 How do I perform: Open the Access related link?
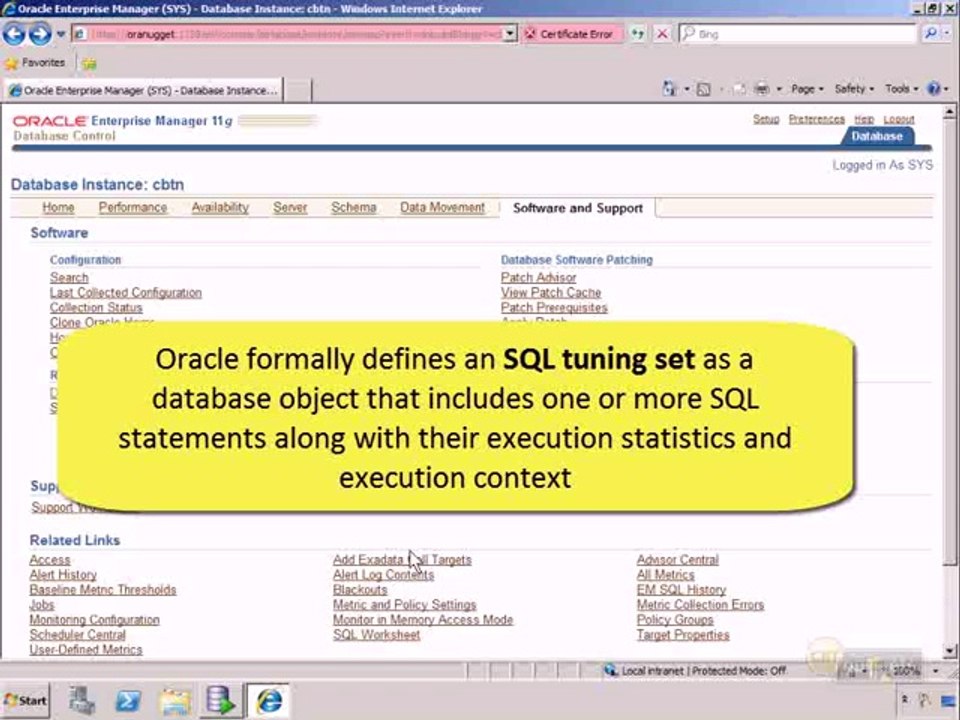pyautogui.click(x=50, y=560)
